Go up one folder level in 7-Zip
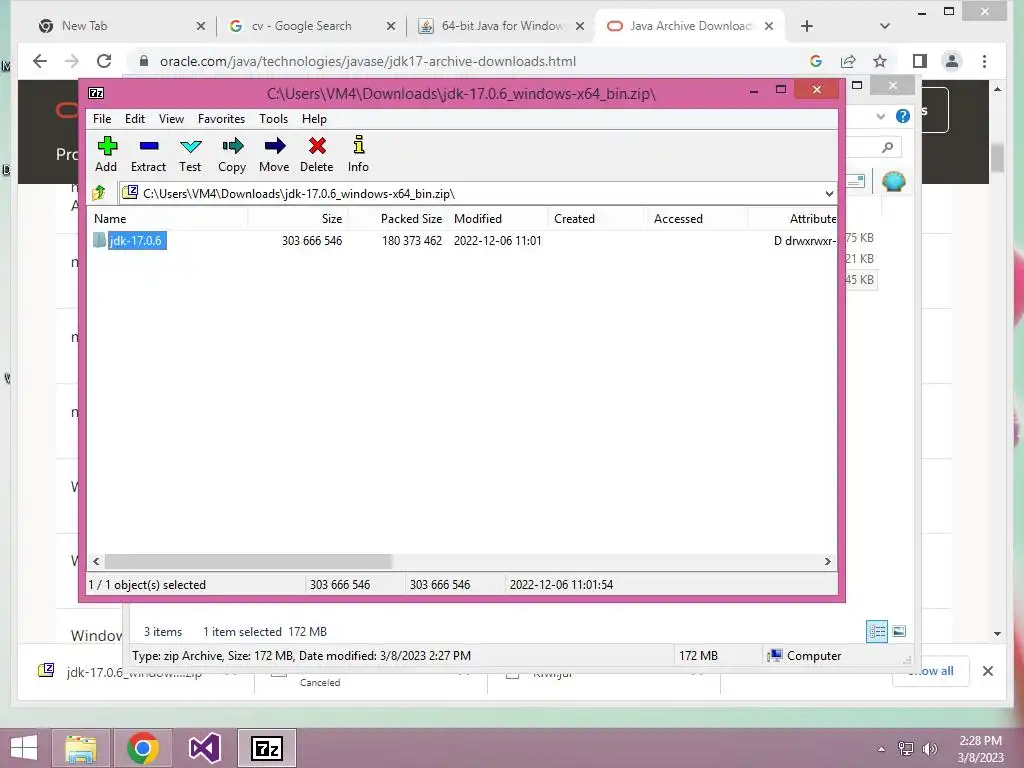Screen dimensions: 1024x768 coord(99,193)
